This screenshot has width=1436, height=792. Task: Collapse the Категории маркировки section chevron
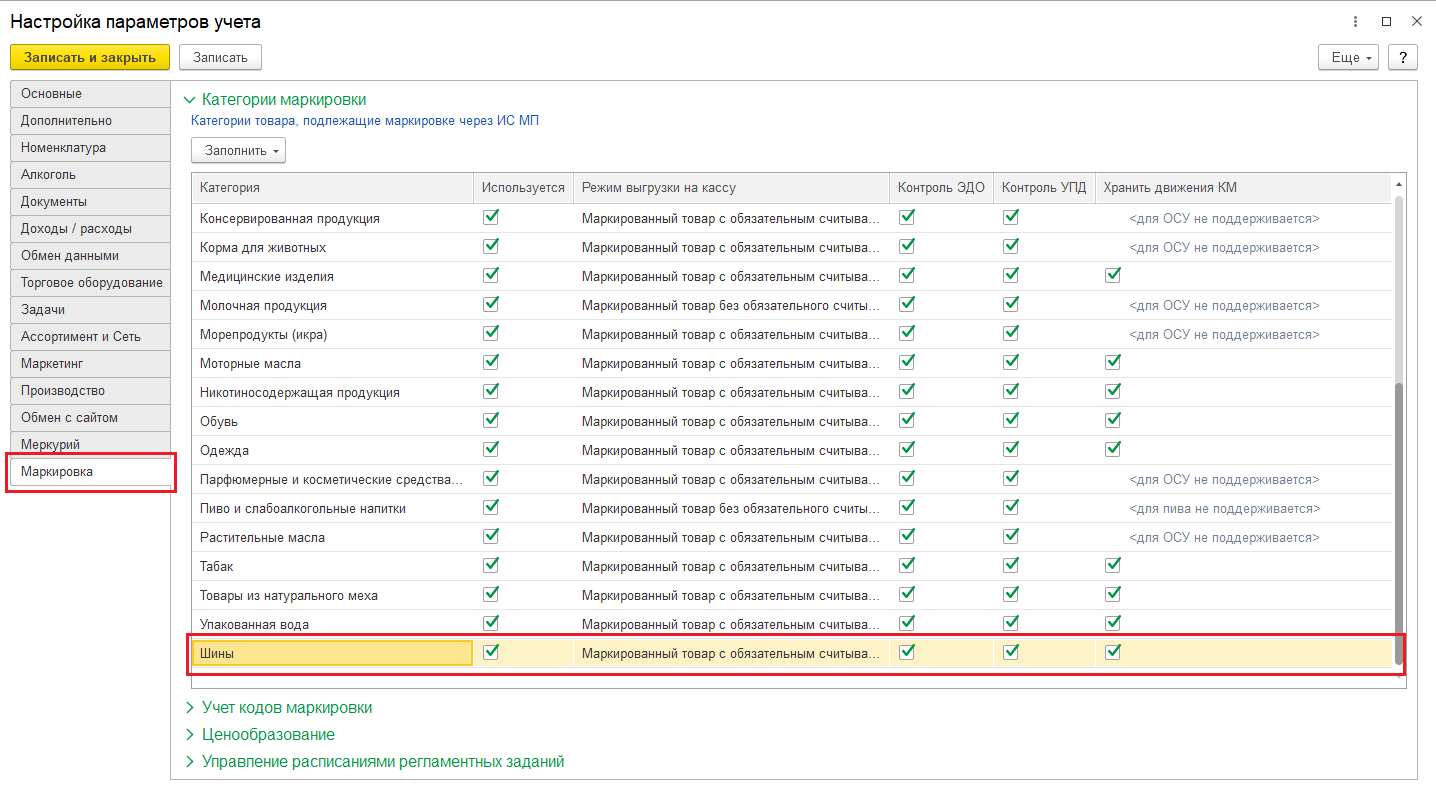tap(190, 100)
